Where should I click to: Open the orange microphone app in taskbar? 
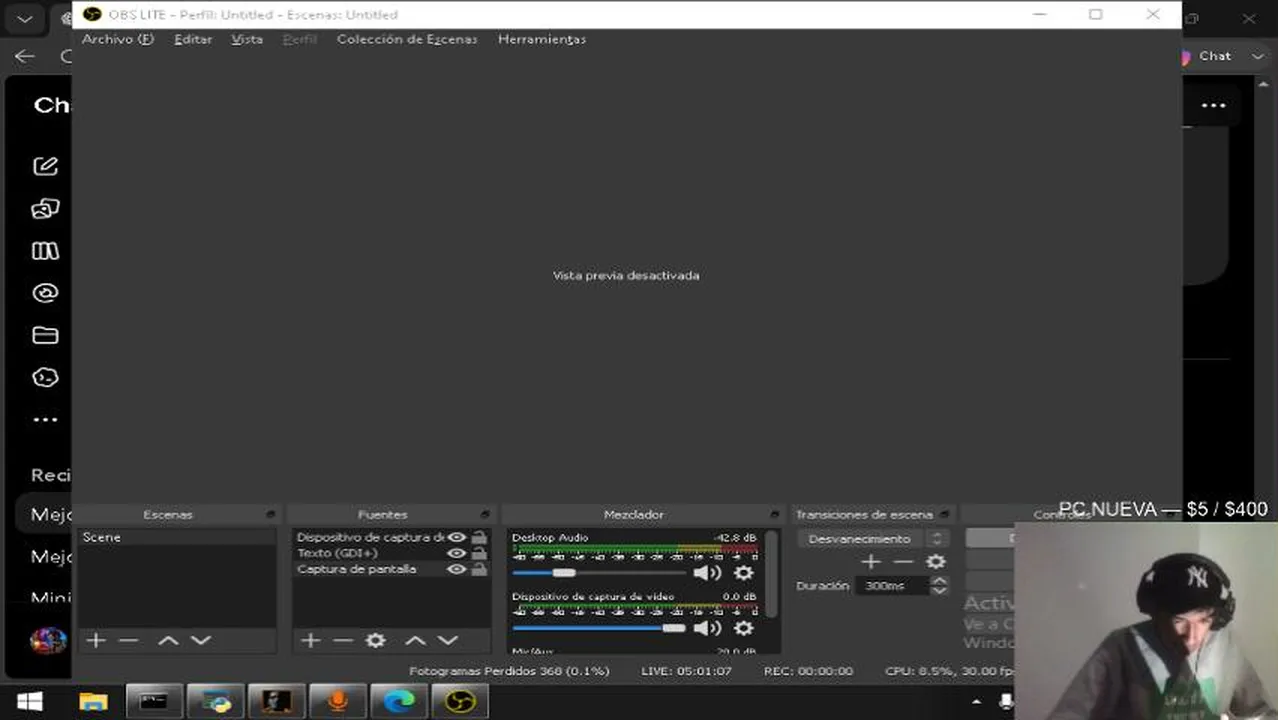click(337, 702)
